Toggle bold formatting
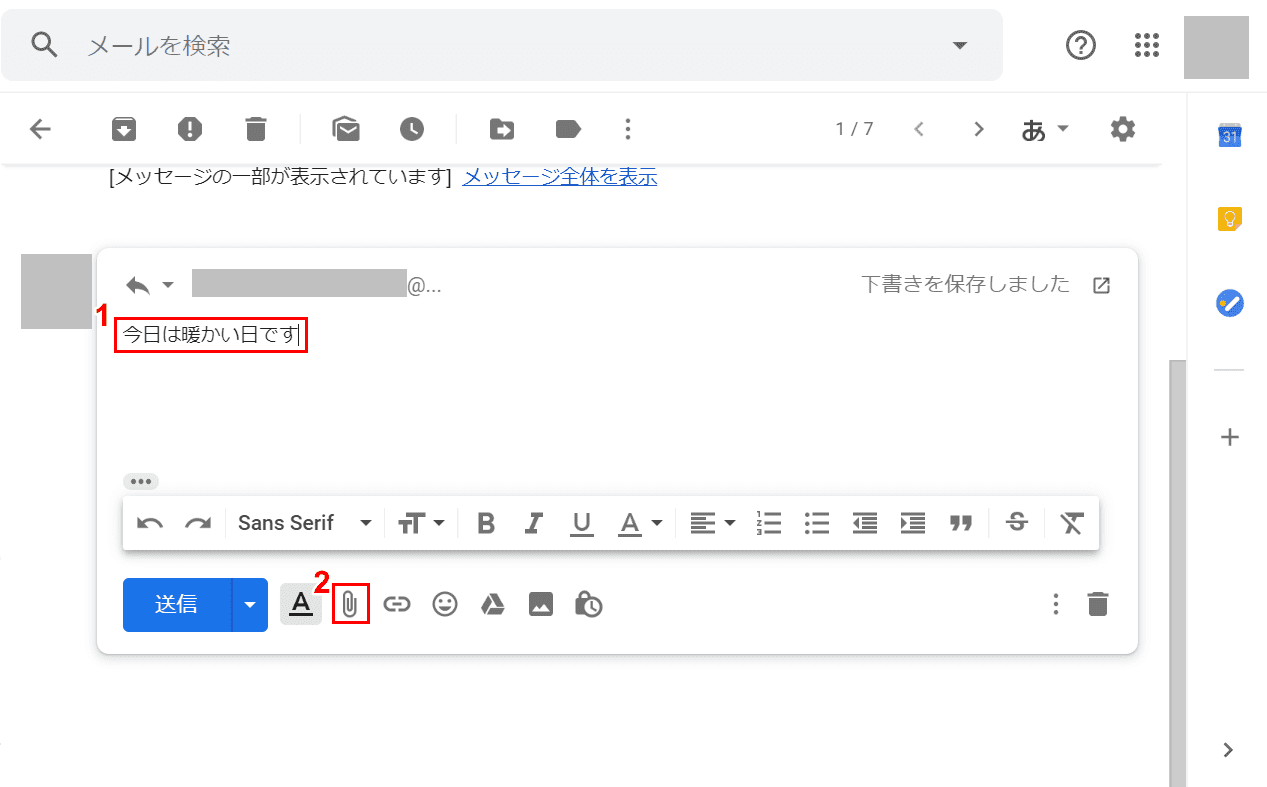This screenshot has width=1267, height=787. point(486,523)
